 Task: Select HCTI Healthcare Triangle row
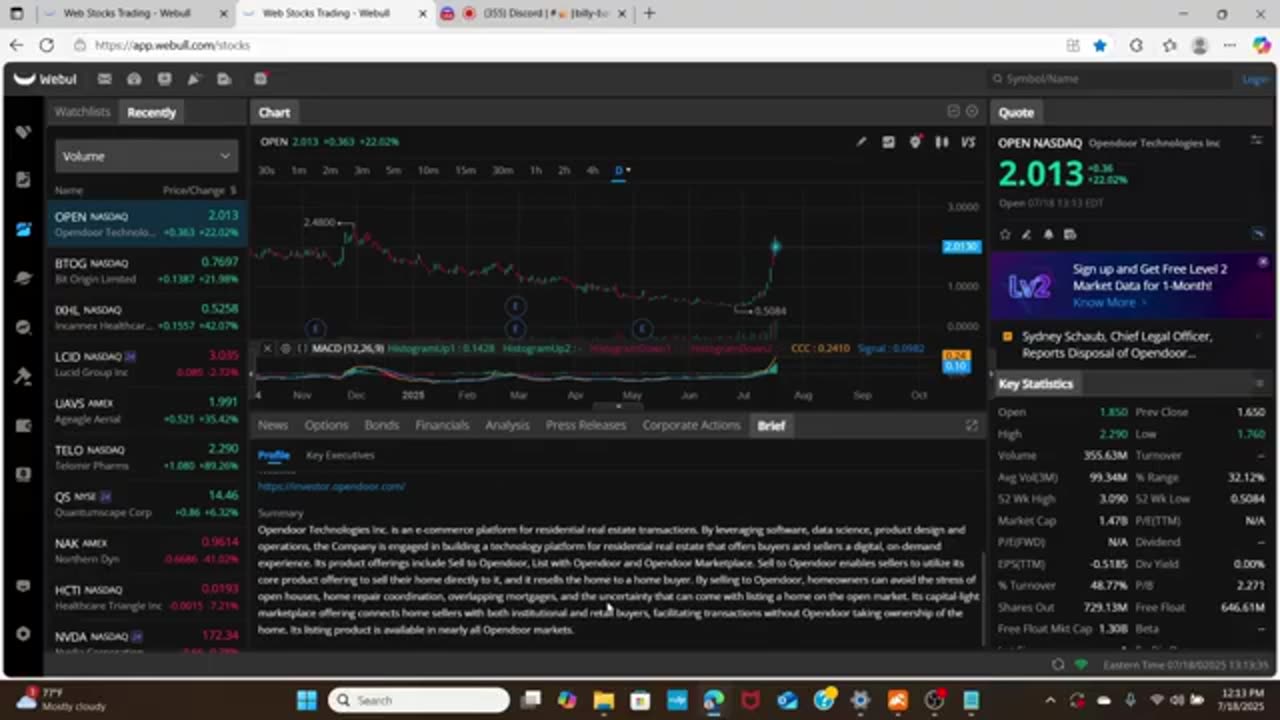pyautogui.click(x=146, y=597)
